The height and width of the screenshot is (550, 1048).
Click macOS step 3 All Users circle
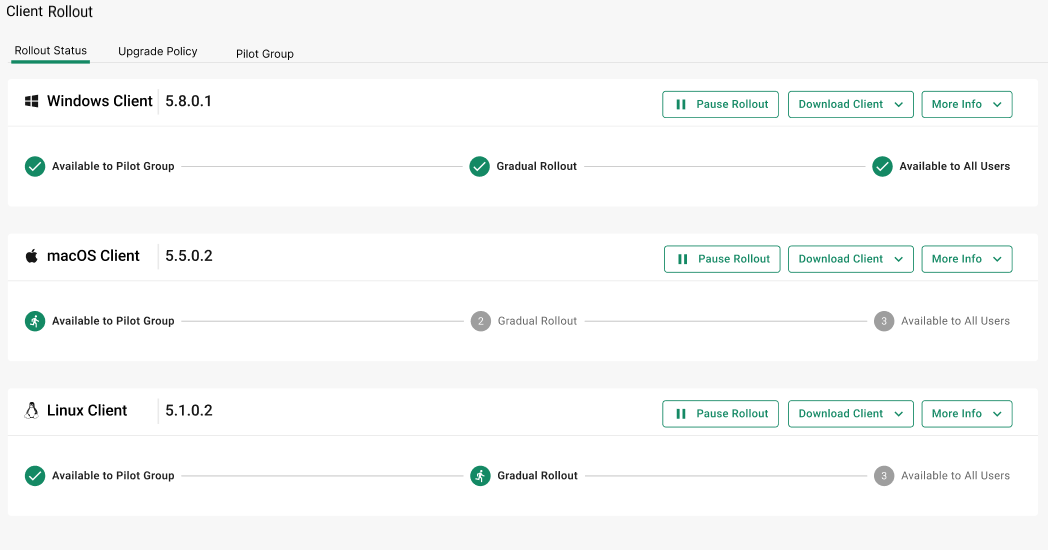[883, 321]
